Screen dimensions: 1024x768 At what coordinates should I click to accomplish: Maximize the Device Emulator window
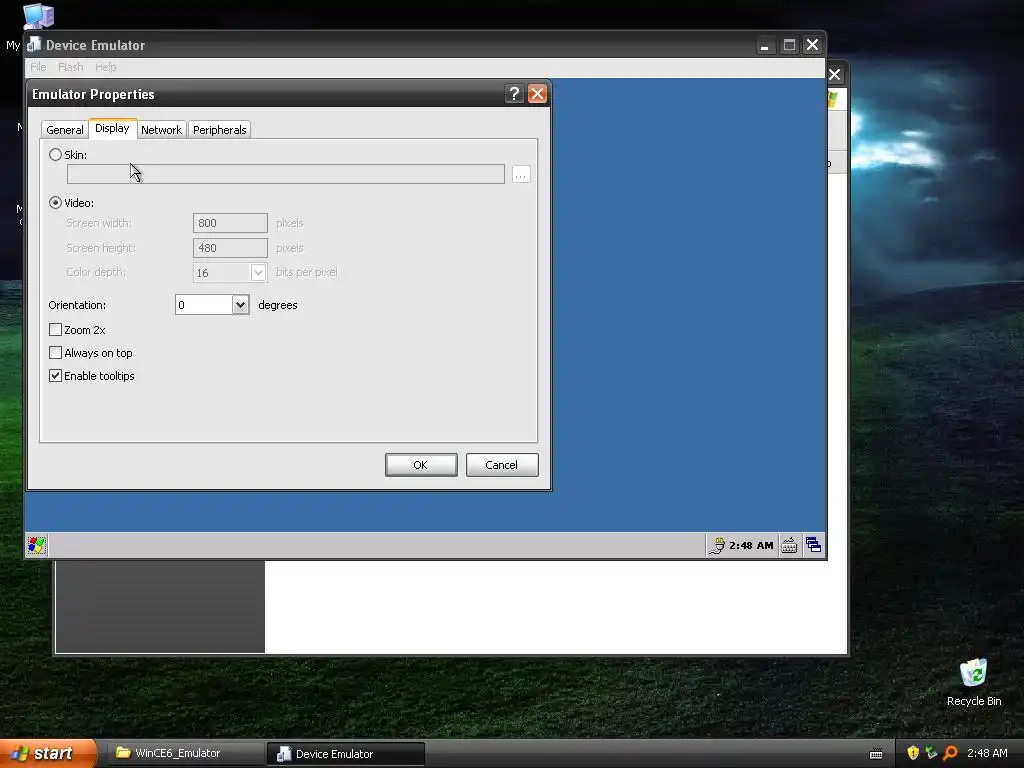[789, 45]
